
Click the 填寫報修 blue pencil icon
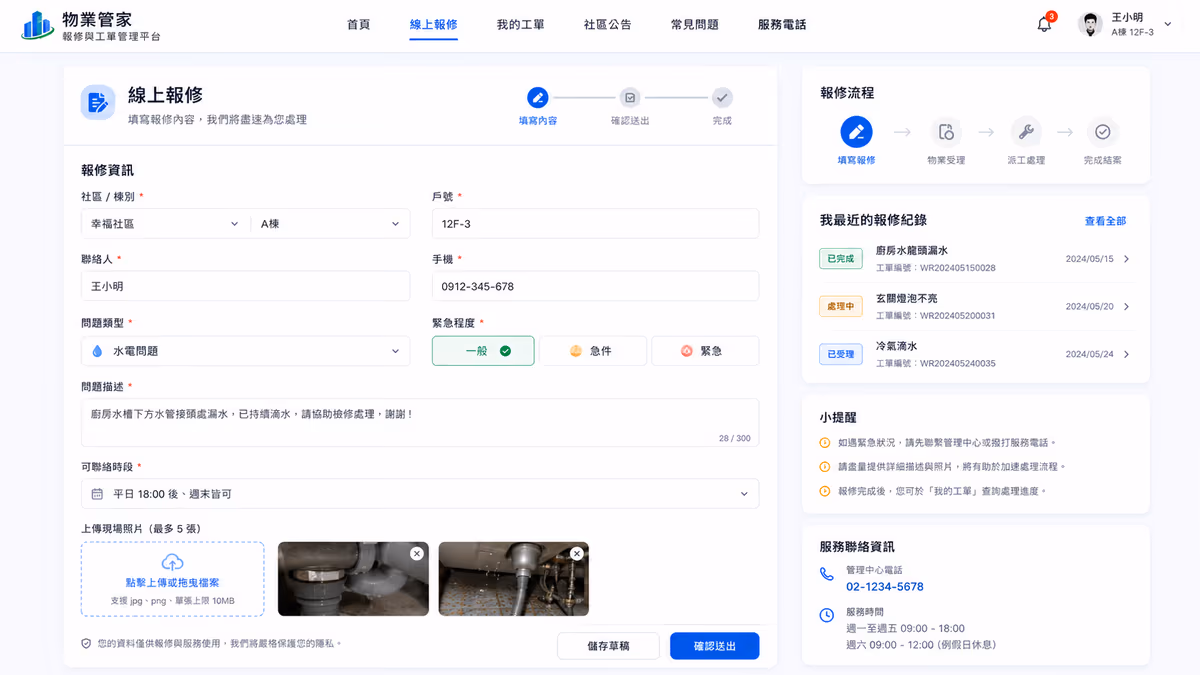point(856,132)
